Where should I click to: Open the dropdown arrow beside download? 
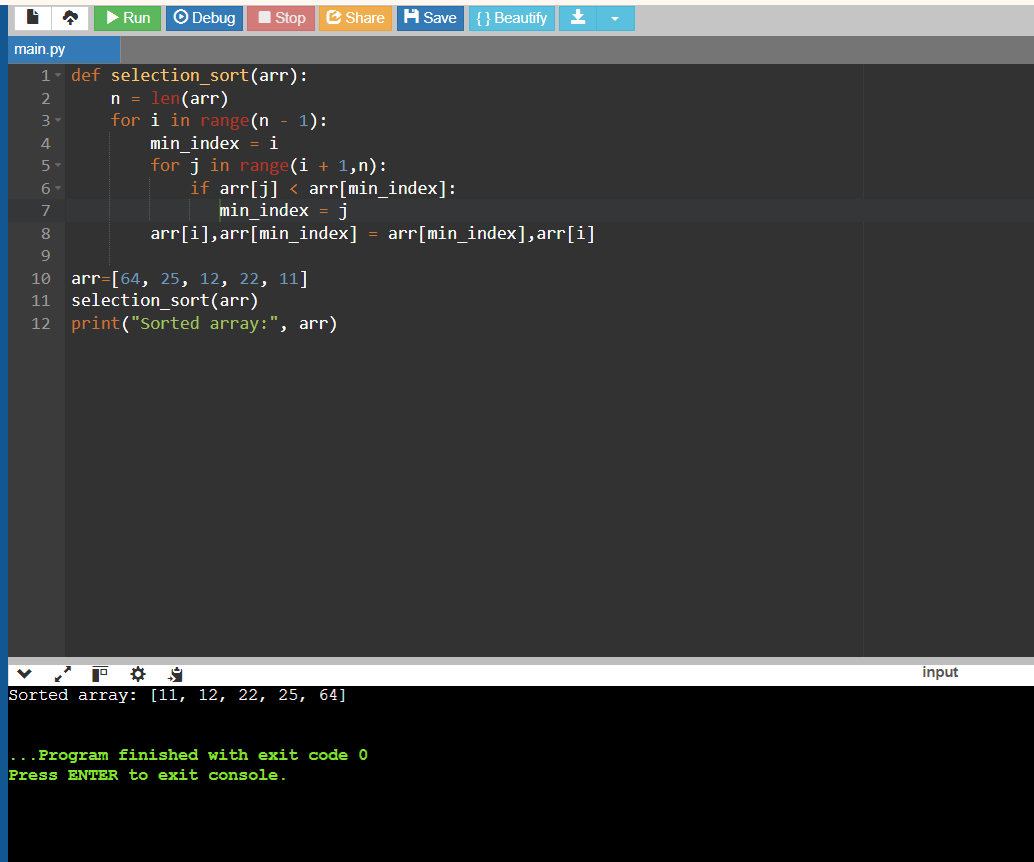tap(615, 18)
